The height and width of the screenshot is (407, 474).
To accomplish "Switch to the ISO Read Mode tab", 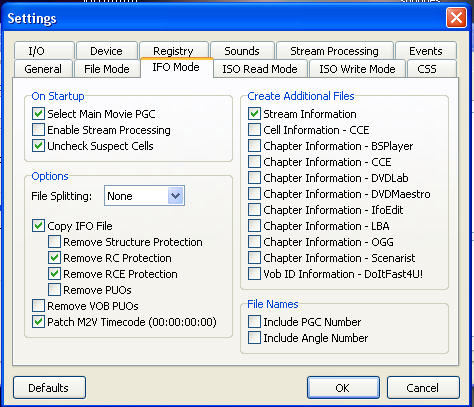I will click(x=260, y=69).
